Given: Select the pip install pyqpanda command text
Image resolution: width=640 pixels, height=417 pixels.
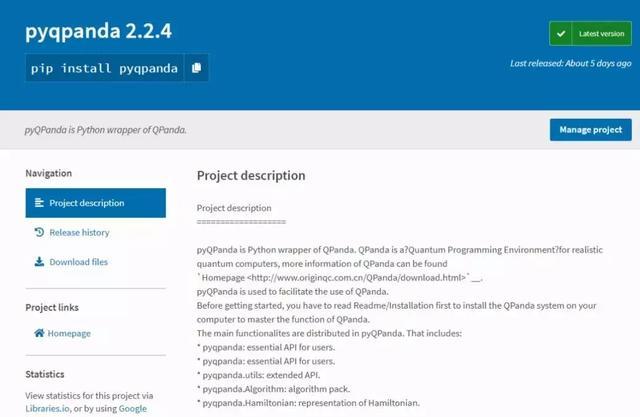Looking at the screenshot, I should point(105,68).
